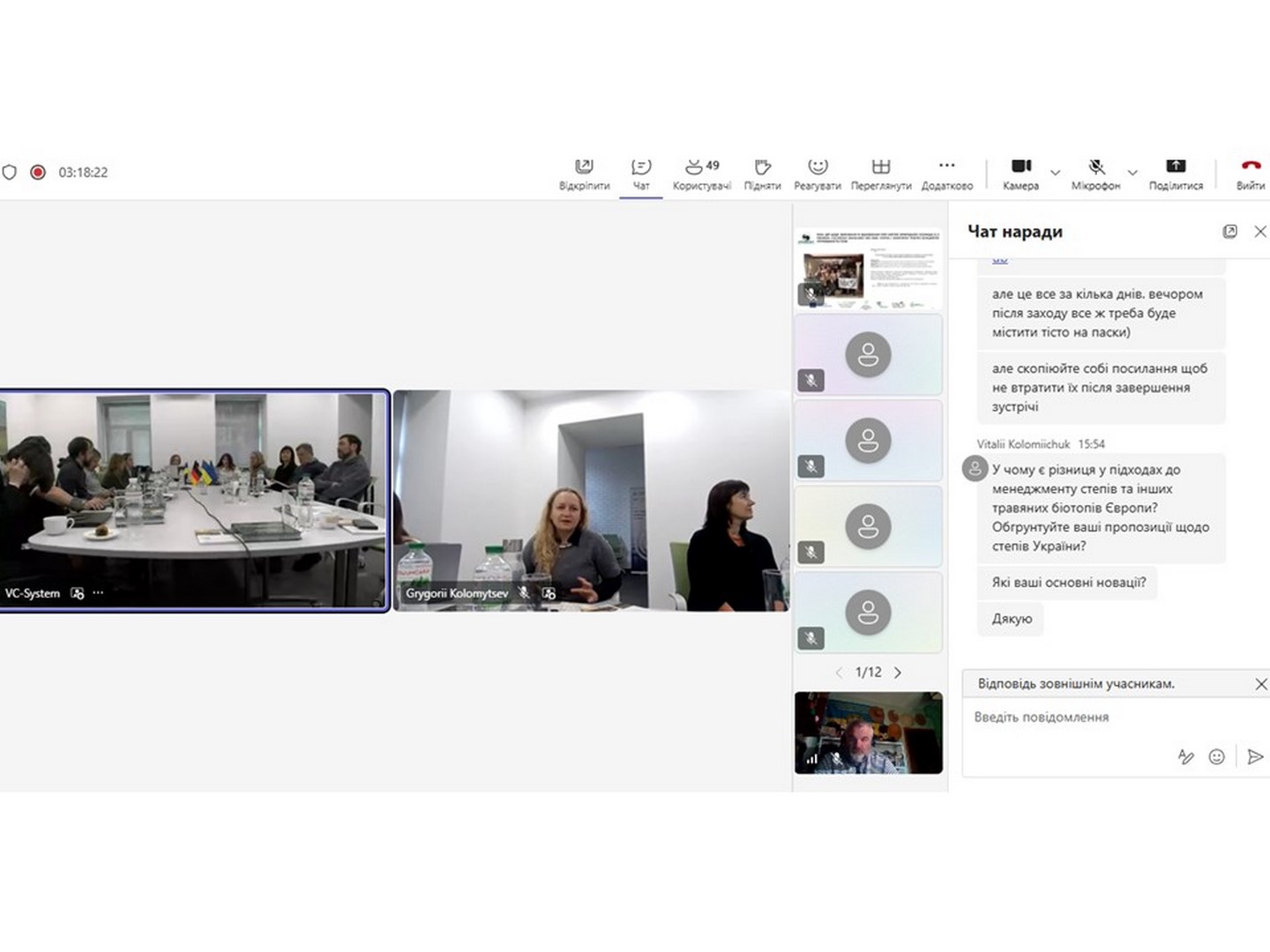Pop out the chat panel window

[x=1229, y=231]
